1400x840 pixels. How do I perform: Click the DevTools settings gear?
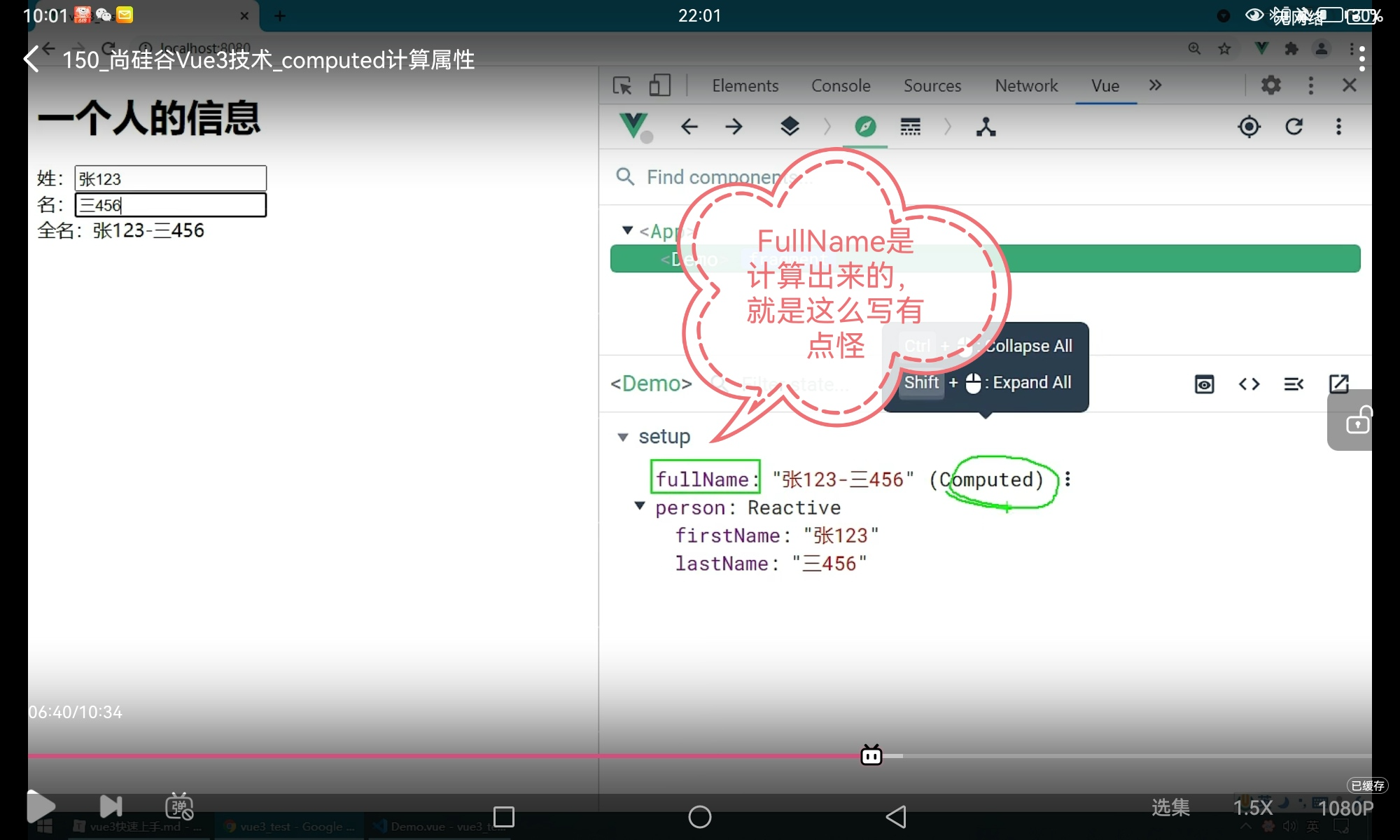click(x=1270, y=85)
